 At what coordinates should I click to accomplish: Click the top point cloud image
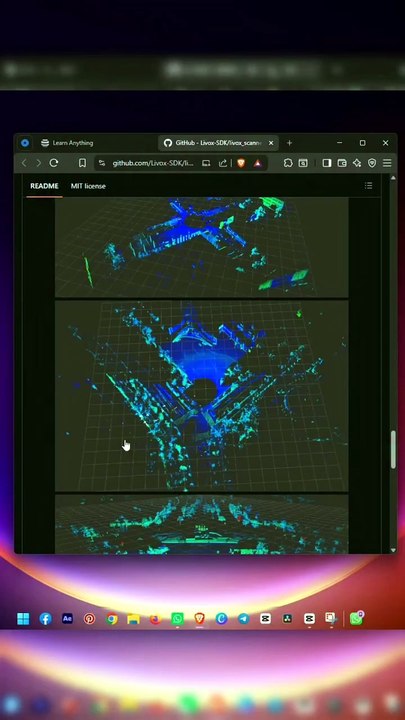tap(202, 247)
